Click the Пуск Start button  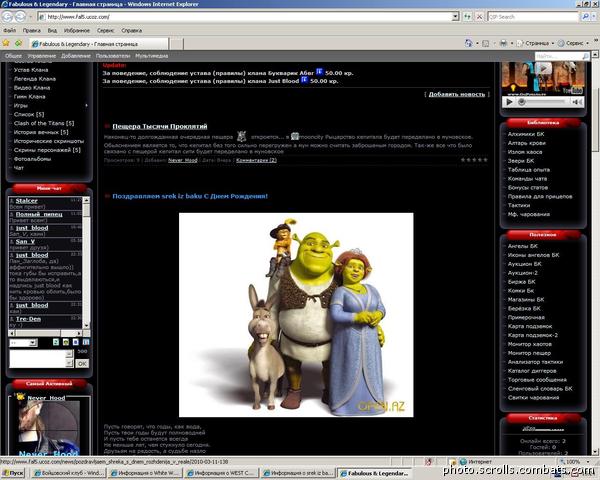pos(13,473)
